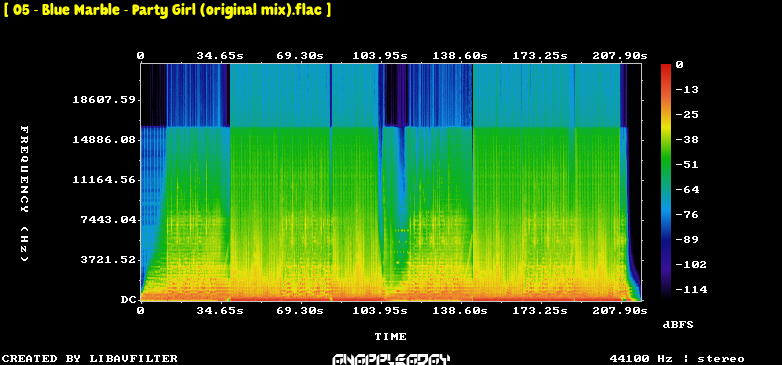The width and height of the screenshot is (782, 365).
Task: Click the 34.65s label on top time axis
Action: (219, 56)
